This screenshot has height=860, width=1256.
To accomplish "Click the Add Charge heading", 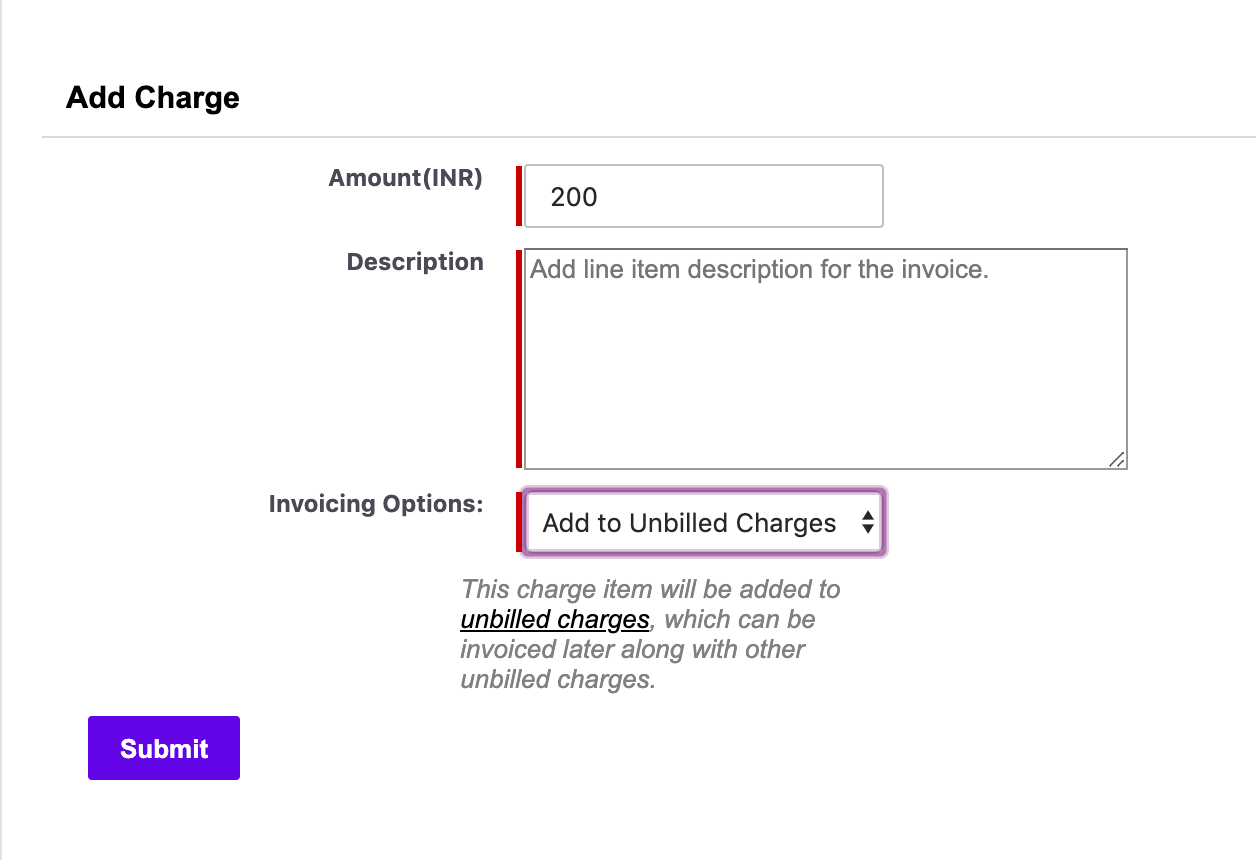I will (x=153, y=98).
